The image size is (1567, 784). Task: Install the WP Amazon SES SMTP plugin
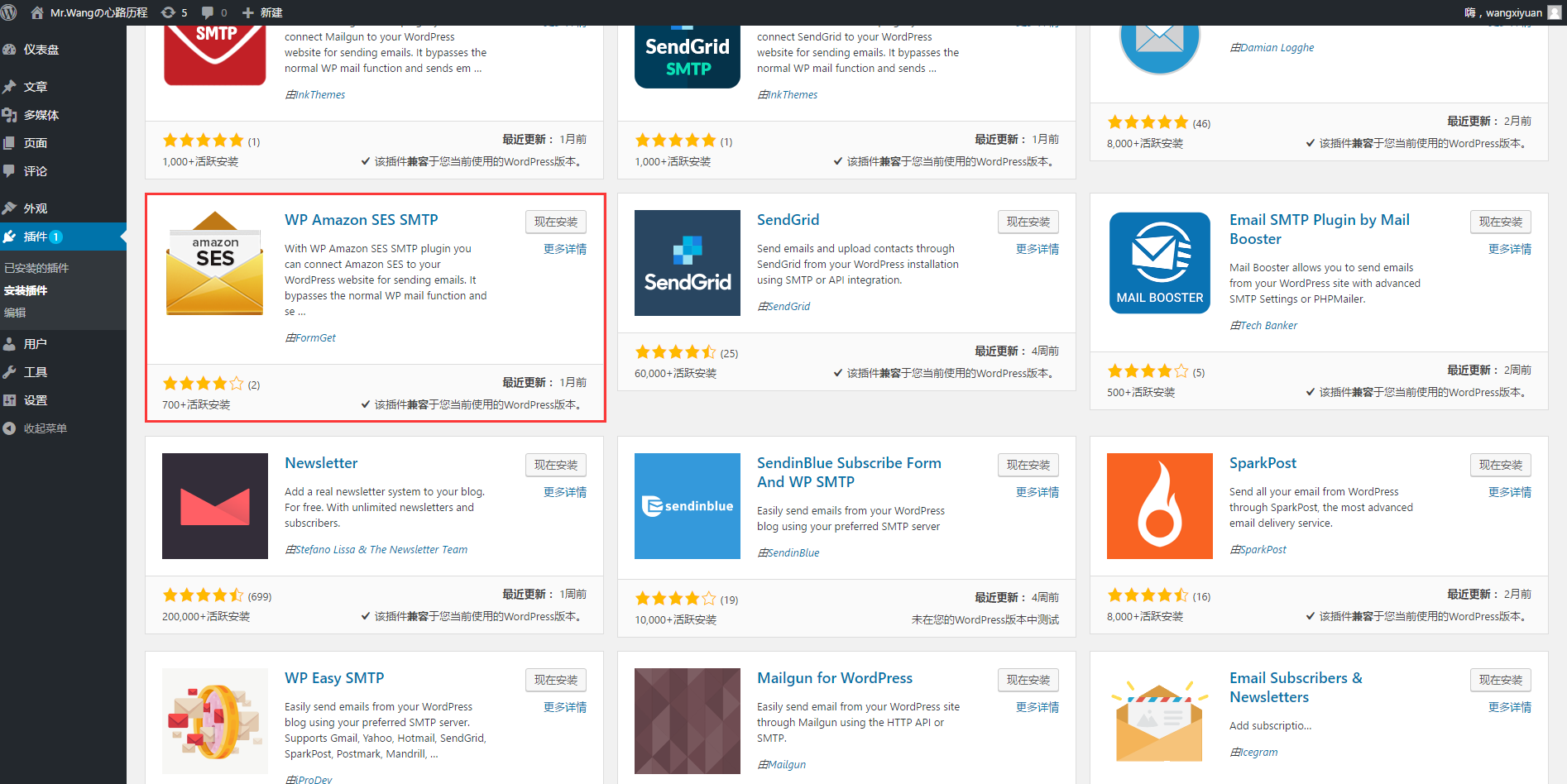pos(555,222)
